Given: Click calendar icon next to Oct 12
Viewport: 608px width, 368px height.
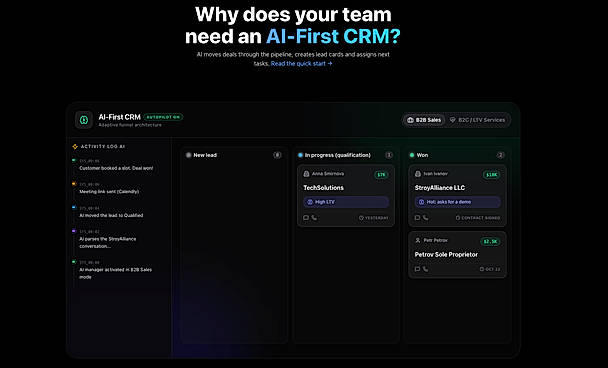Looking at the screenshot, I should tap(482, 269).
